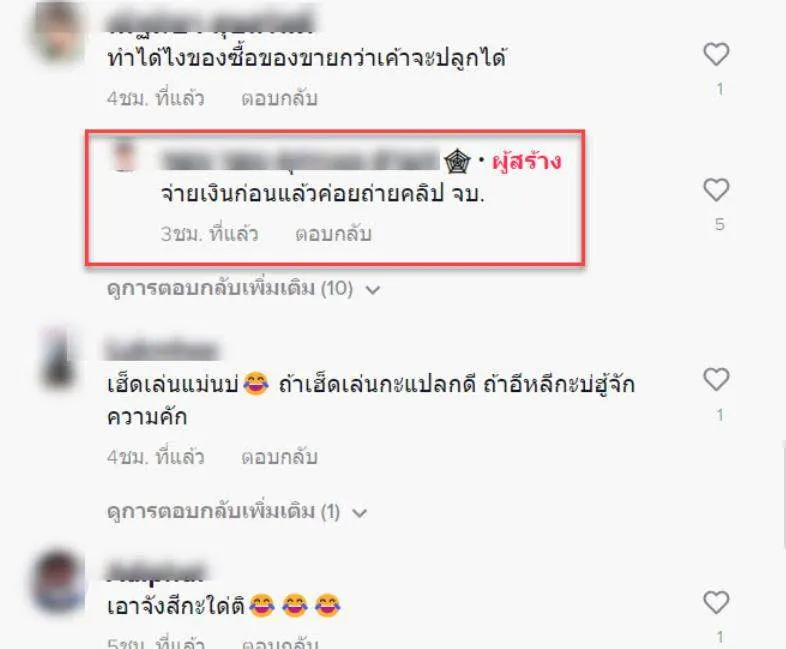Viewport: 786px width, 649px height.
Task: Reply to the 5-hour-old comment at bottom
Action: (279, 642)
